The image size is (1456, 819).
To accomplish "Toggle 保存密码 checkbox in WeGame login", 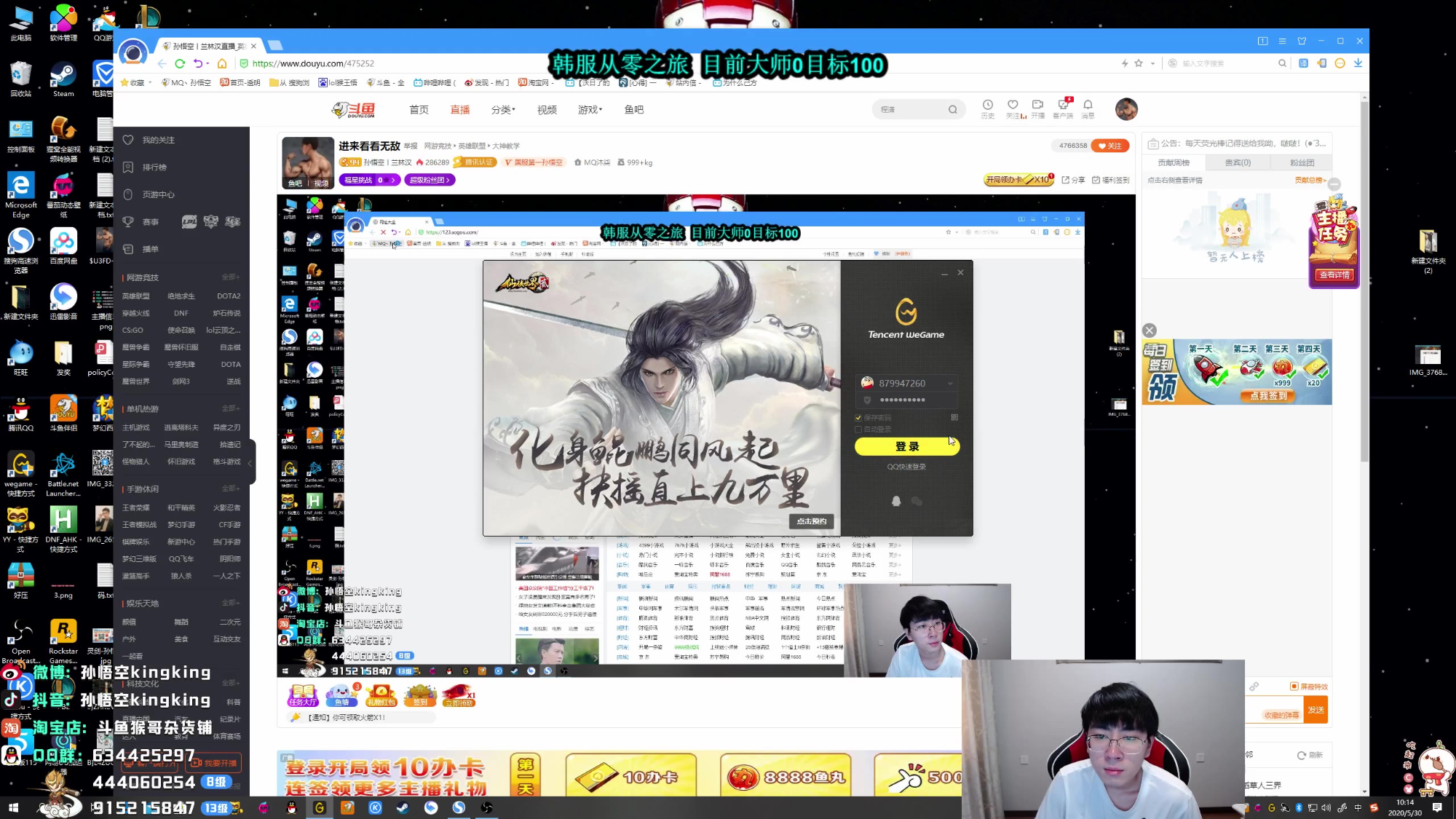I will pyautogui.click(x=858, y=418).
